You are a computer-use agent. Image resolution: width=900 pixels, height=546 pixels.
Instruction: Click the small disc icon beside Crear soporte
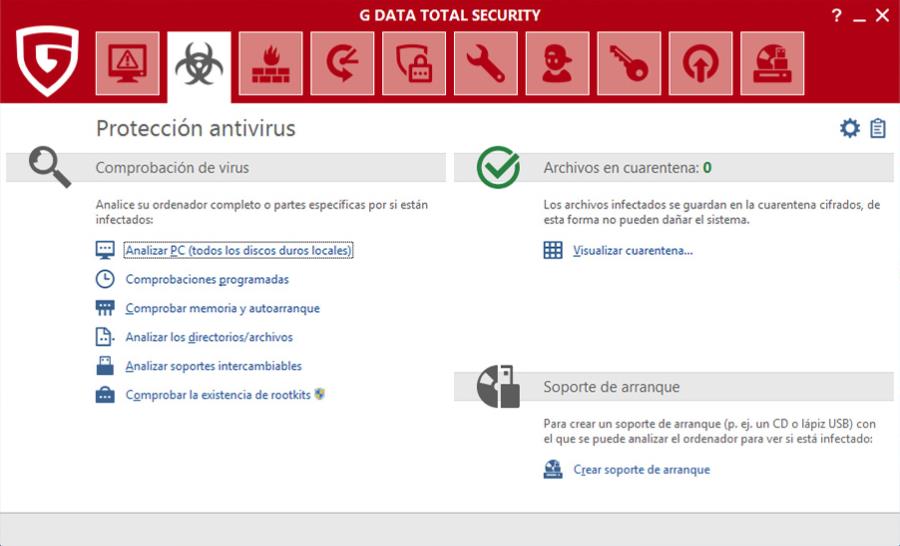(x=553, y=469)
